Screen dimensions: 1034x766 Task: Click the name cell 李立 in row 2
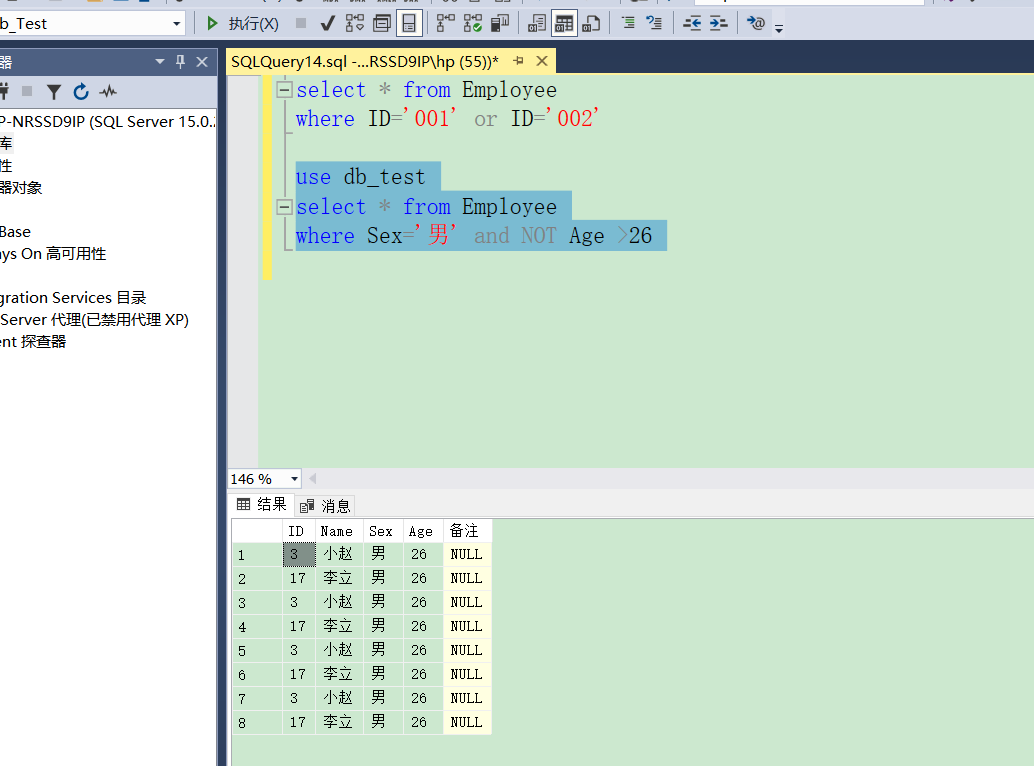click(x=338, y=578)
